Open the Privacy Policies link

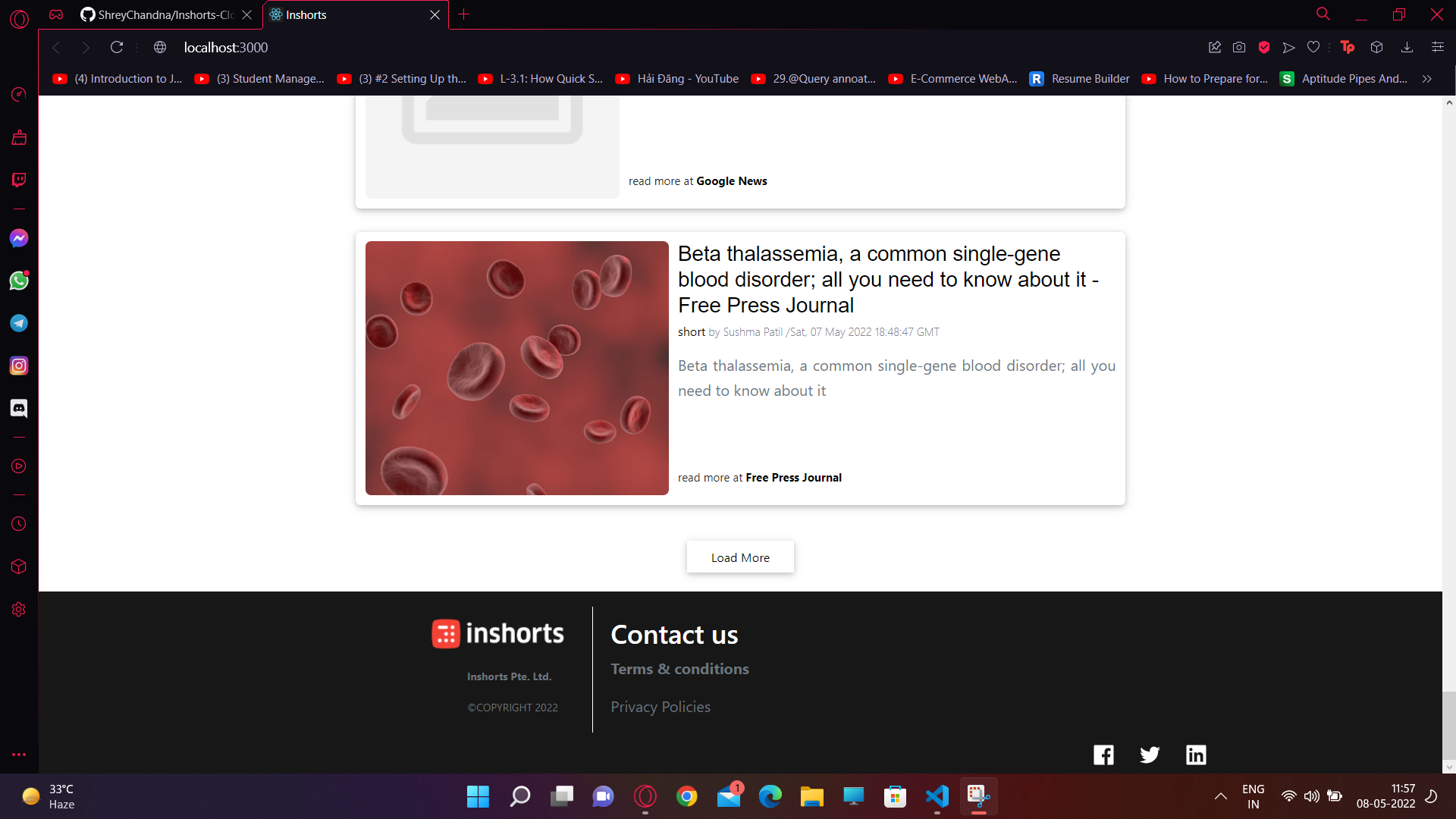(660, 706)
